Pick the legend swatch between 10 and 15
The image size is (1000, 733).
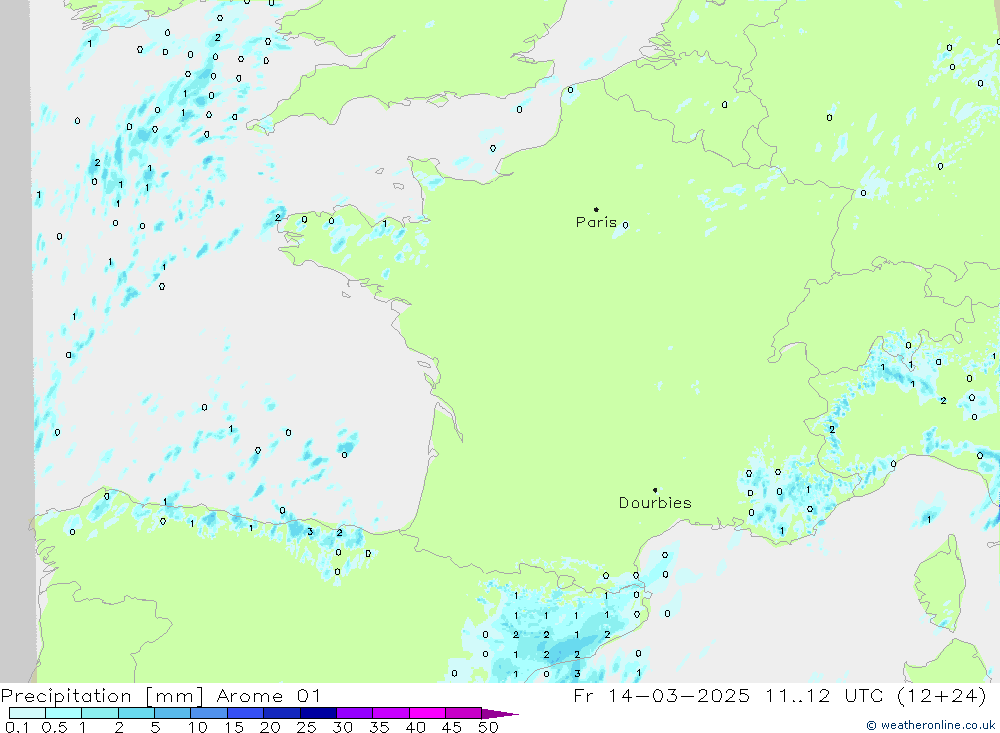[x=209, y=713]
